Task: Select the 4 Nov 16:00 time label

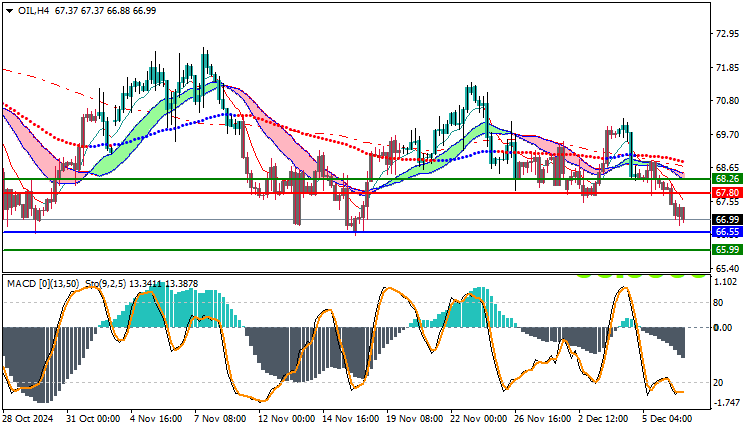Action: tap(156, 419)
